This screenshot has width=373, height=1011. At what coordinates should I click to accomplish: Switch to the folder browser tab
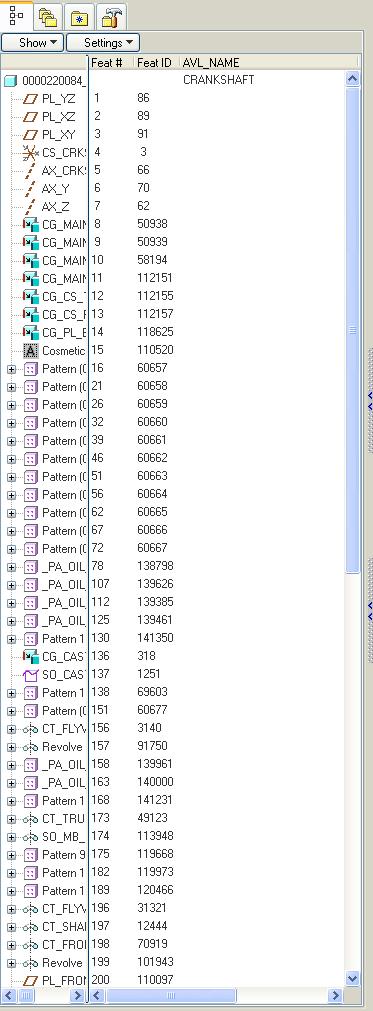48,17
